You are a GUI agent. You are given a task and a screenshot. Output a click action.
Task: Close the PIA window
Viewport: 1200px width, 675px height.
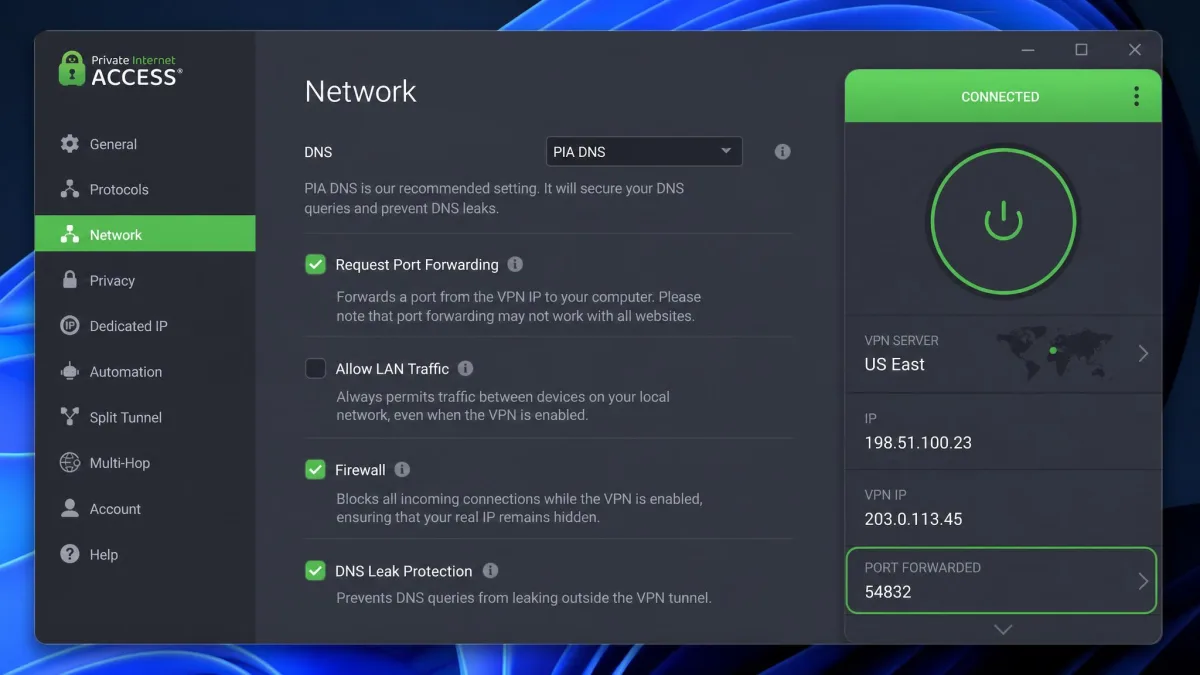point(1135,50)
